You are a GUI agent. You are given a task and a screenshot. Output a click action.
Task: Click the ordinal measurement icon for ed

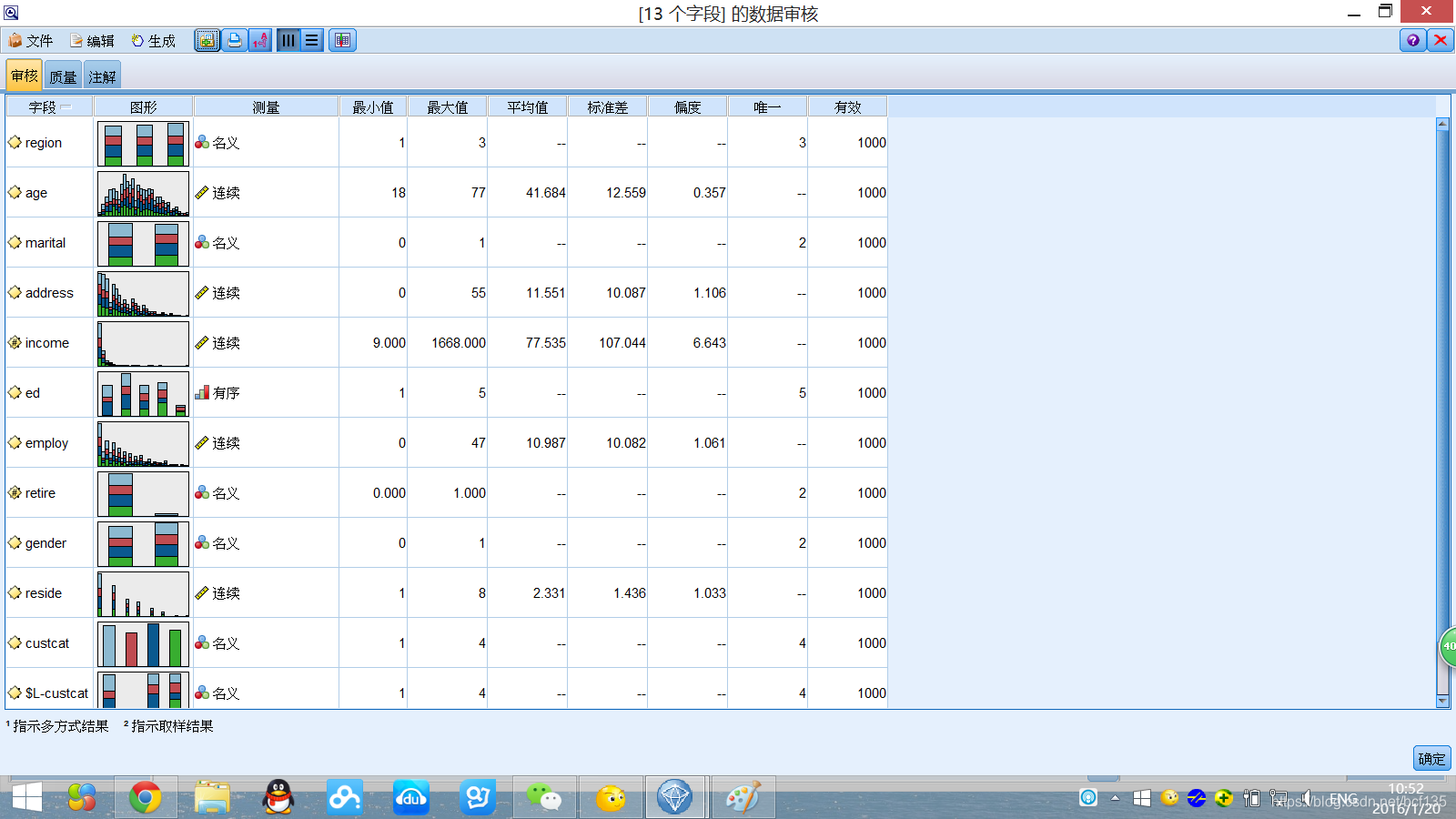coord(202,393)
